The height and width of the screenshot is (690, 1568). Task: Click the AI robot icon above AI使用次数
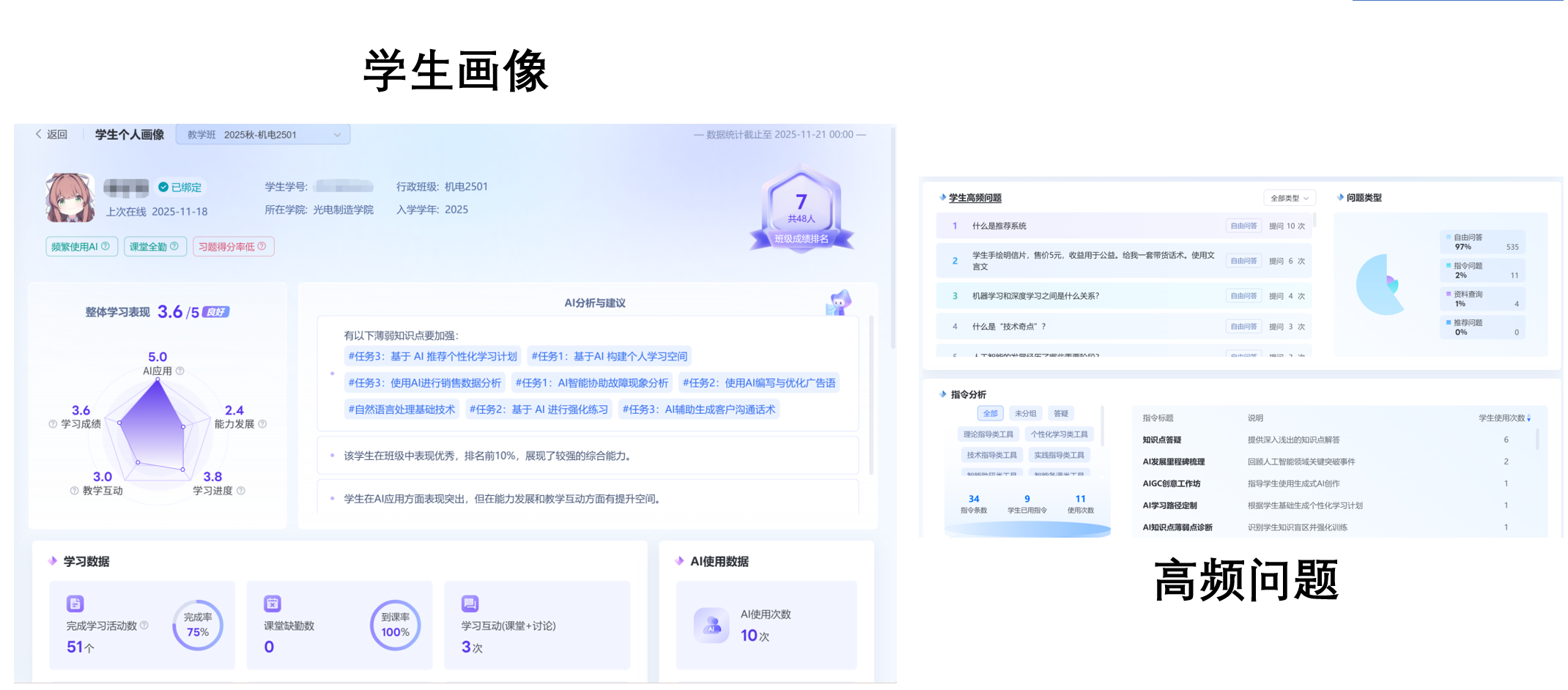click(x=711, y=626)
